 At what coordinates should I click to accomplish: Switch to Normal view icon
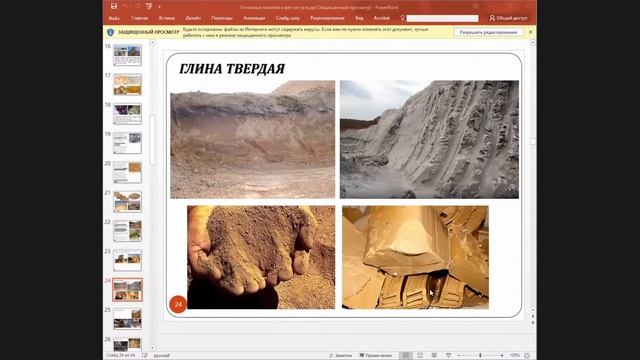[x=406, y=356]
